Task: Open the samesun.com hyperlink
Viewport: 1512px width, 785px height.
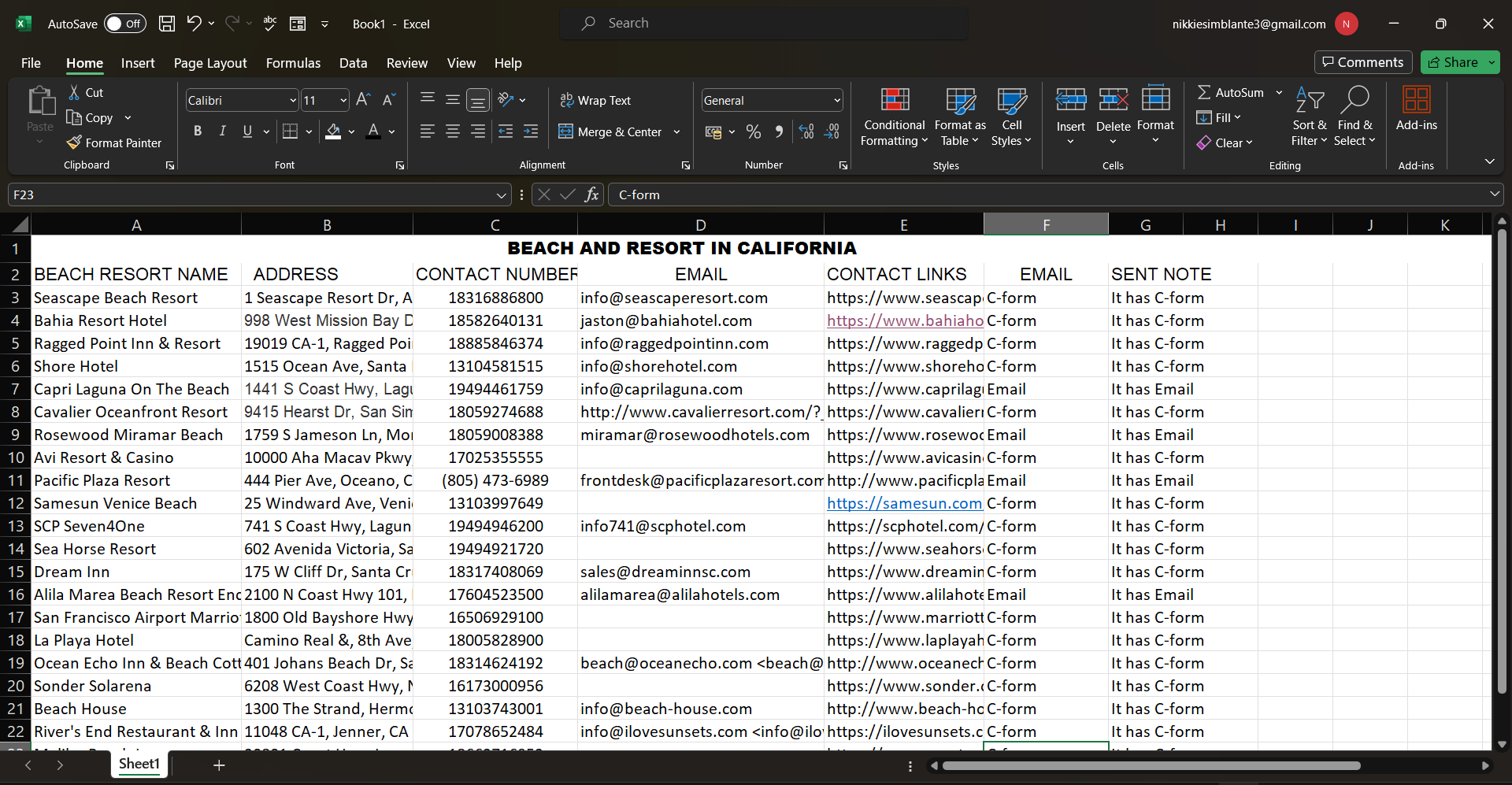Action: (x=904, y=503)
